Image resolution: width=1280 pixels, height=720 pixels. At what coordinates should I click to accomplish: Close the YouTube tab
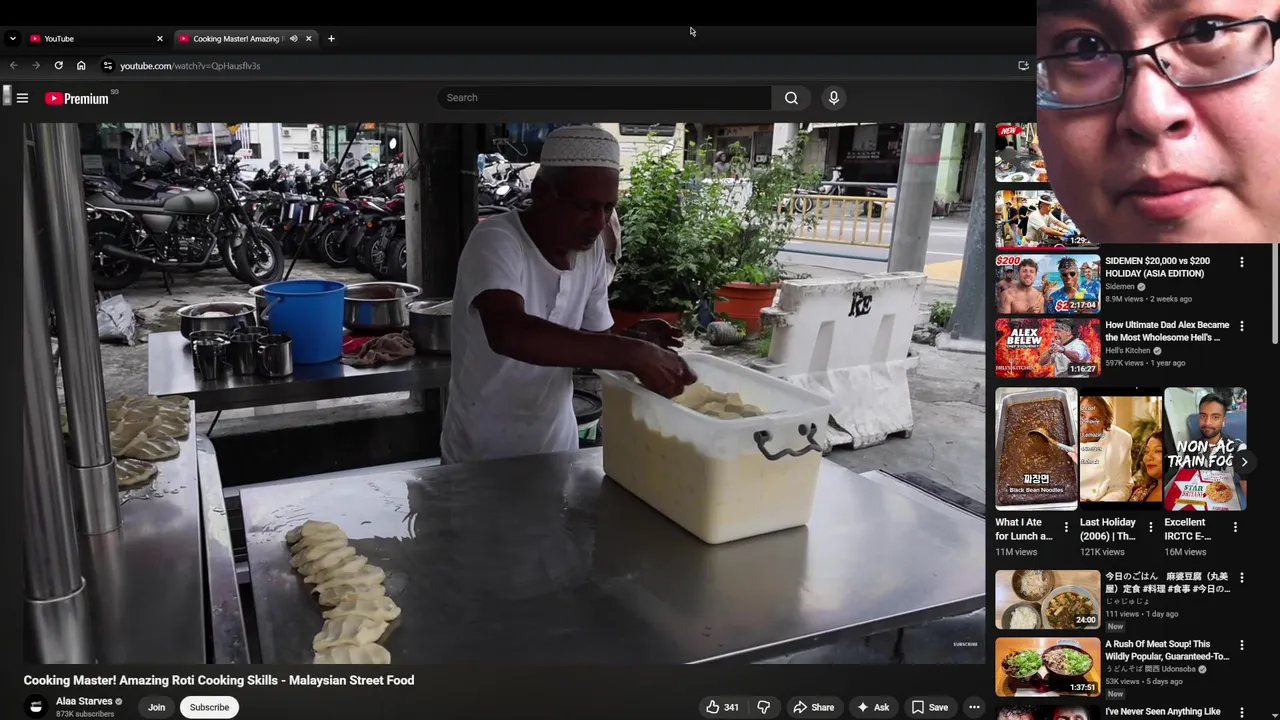click(159, 39)
